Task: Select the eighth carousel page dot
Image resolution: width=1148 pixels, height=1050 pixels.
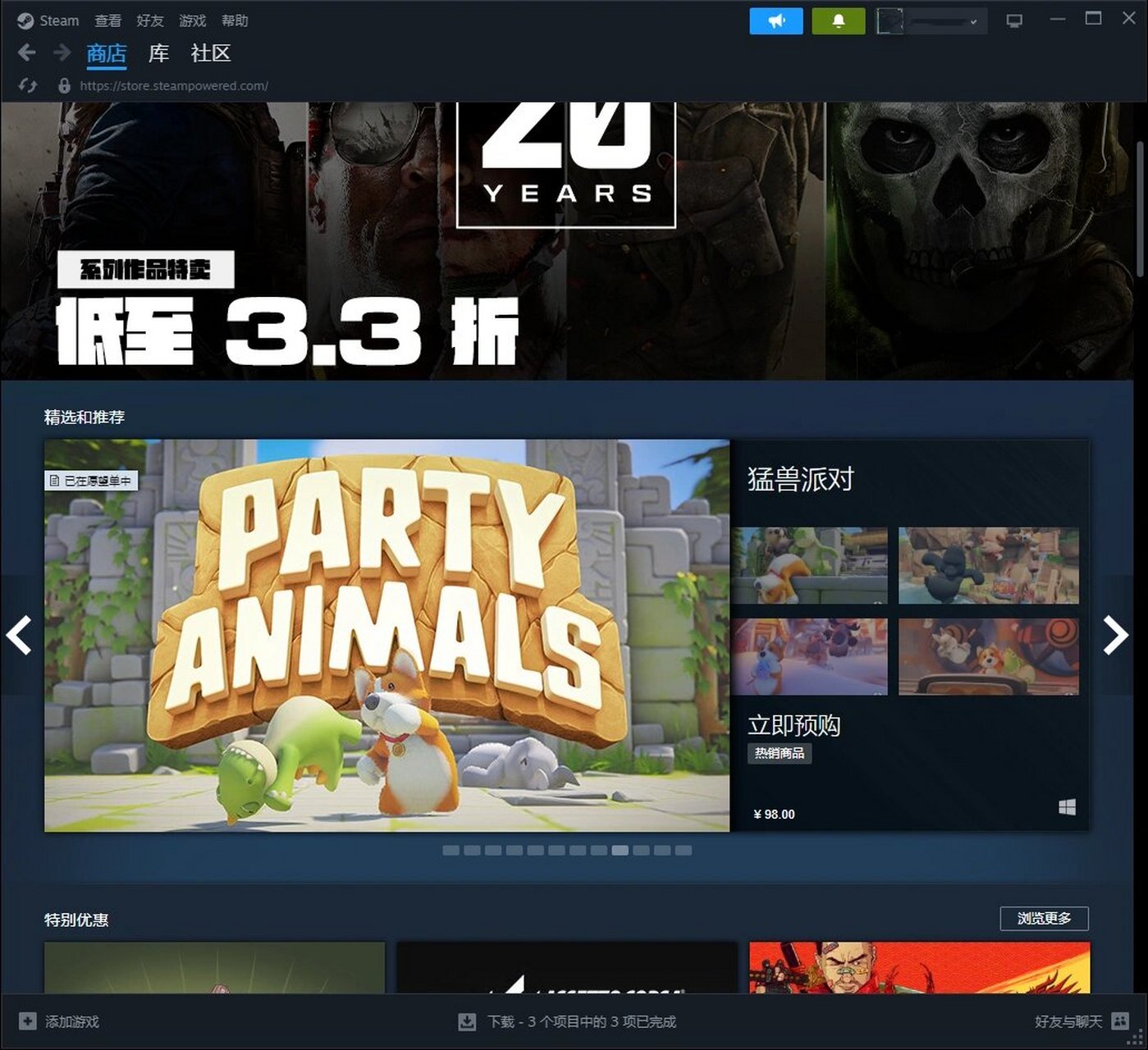Action: click(x=599, y=851)
